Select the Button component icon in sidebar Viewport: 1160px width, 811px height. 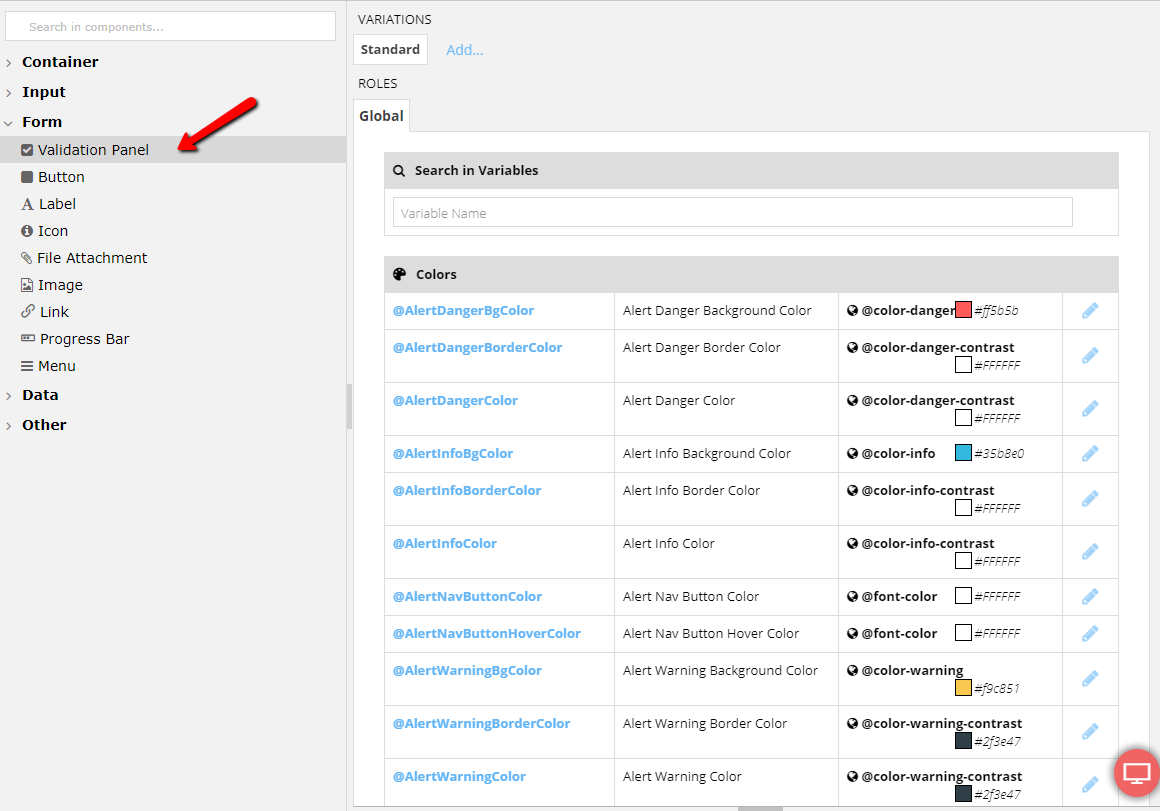tap(28, 177)
